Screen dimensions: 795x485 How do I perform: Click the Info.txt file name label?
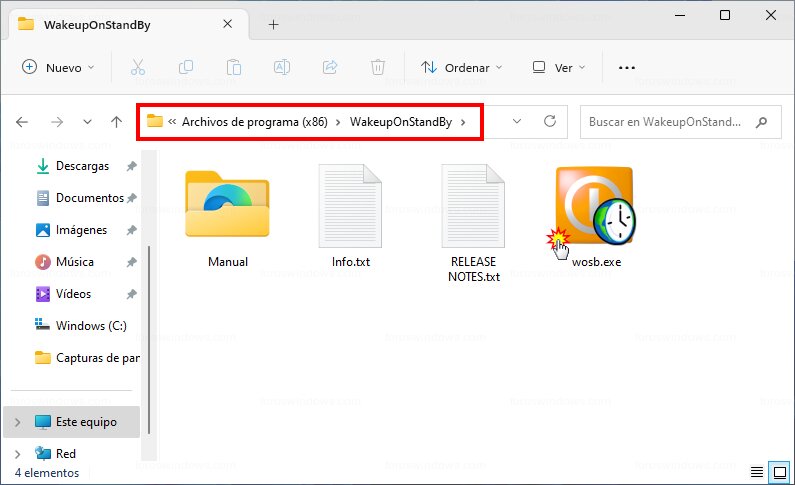pyautogui.click(x=351, y=262)
